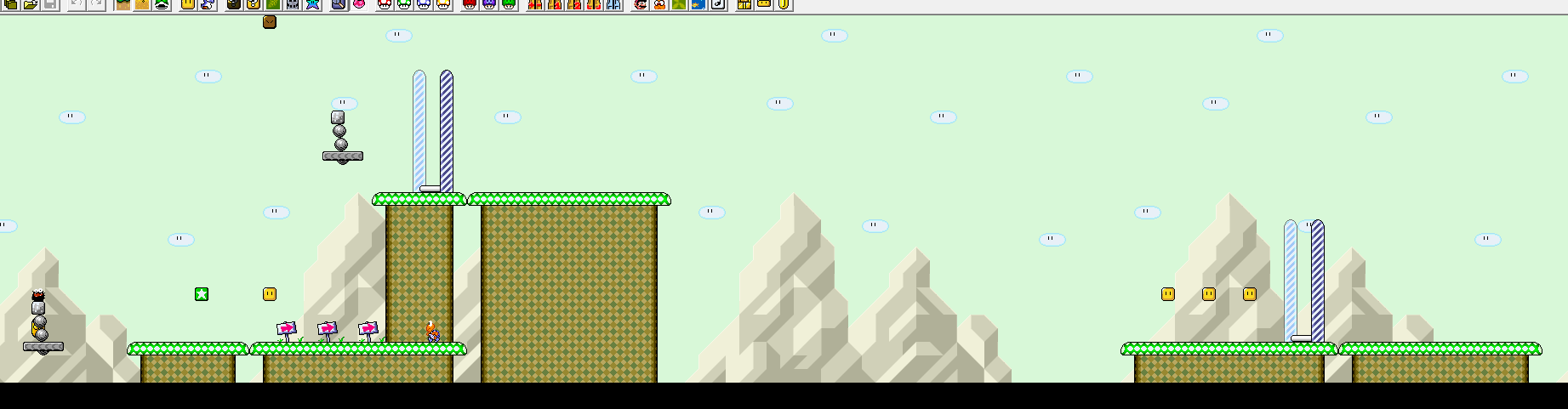Click the door icon labeled 2
The width and height of the screenshot is (1568, 409).
click(574, 4)
